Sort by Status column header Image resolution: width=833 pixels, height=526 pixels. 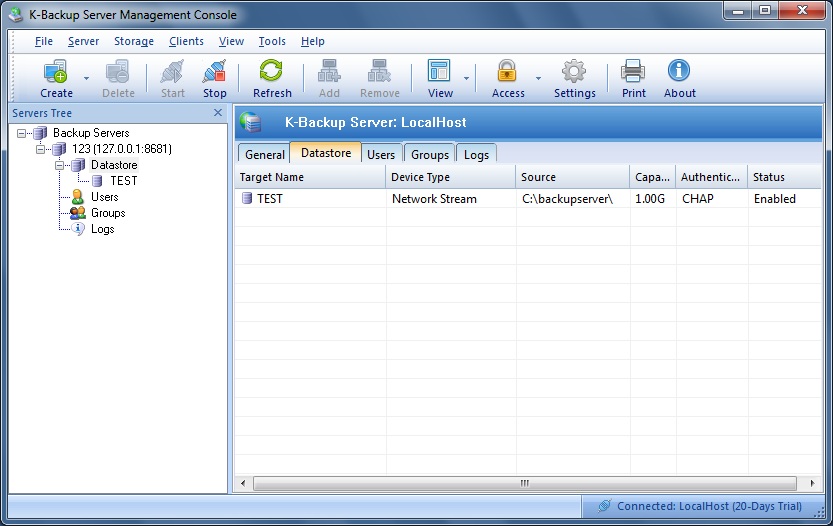pos(785,177)
